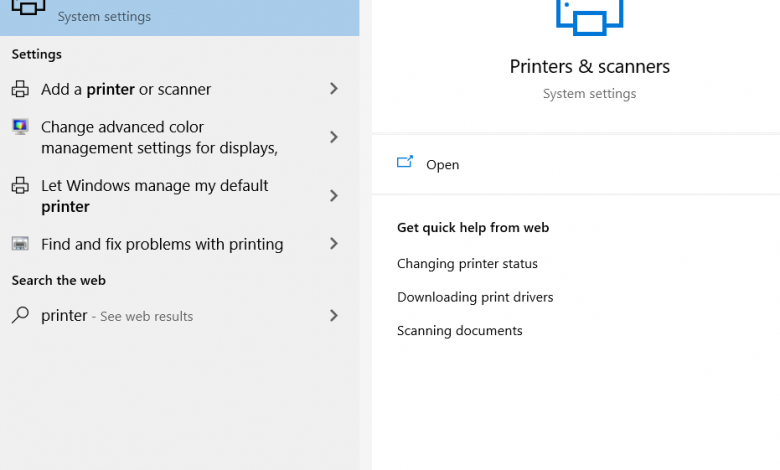Expand the Find and fix problems with printing arrow
Viewport: 780px width, 470px height.
click(334, 244)
